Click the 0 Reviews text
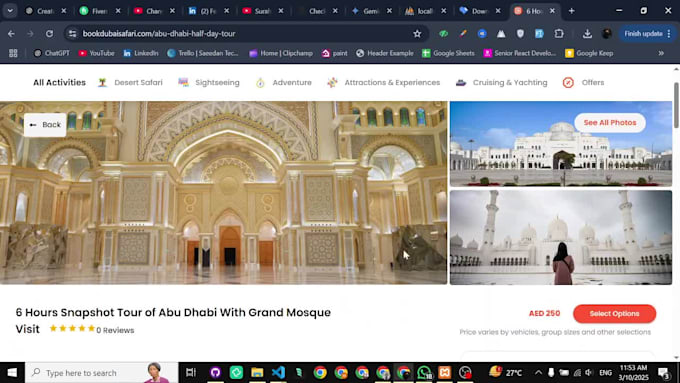Screen dimensions: 680x383 coord(115,330)
